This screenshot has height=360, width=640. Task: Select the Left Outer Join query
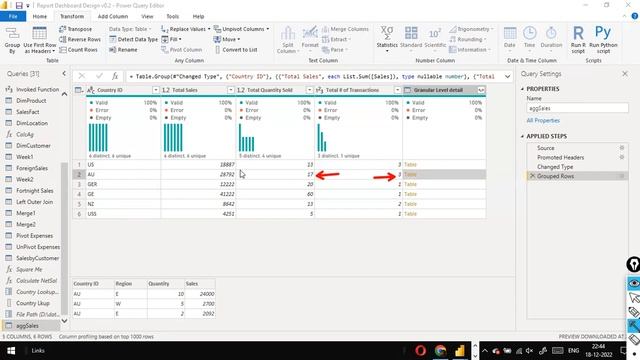coord(34,202)
